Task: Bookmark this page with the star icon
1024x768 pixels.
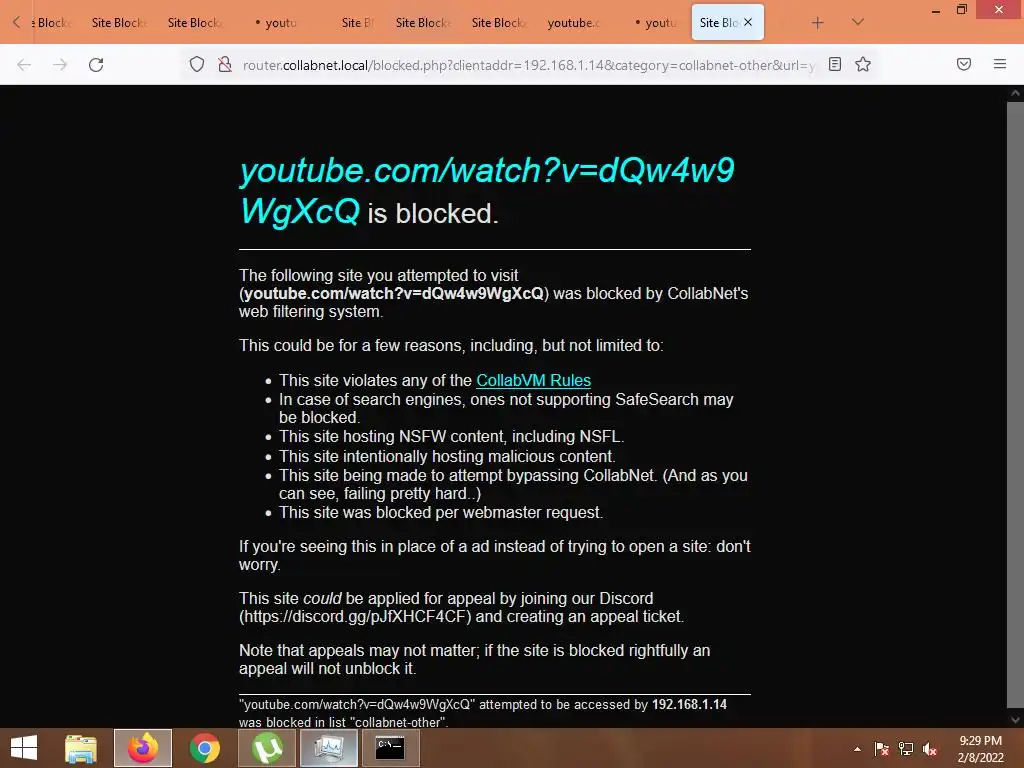Action: click(863, 64)
